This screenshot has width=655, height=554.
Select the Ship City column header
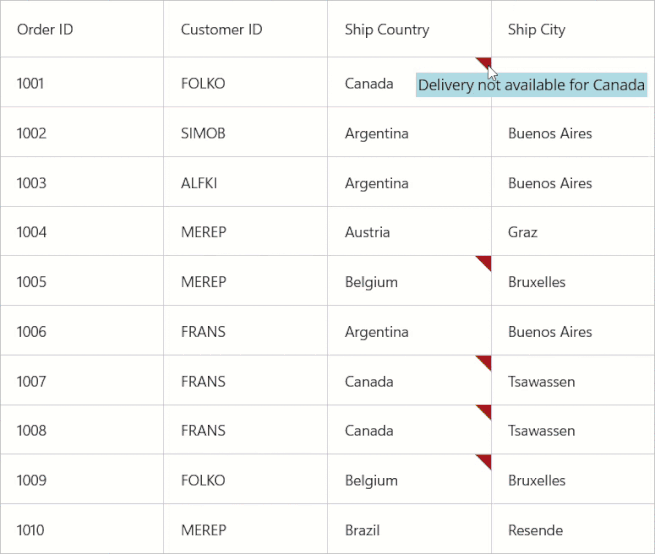click(536, 29)
